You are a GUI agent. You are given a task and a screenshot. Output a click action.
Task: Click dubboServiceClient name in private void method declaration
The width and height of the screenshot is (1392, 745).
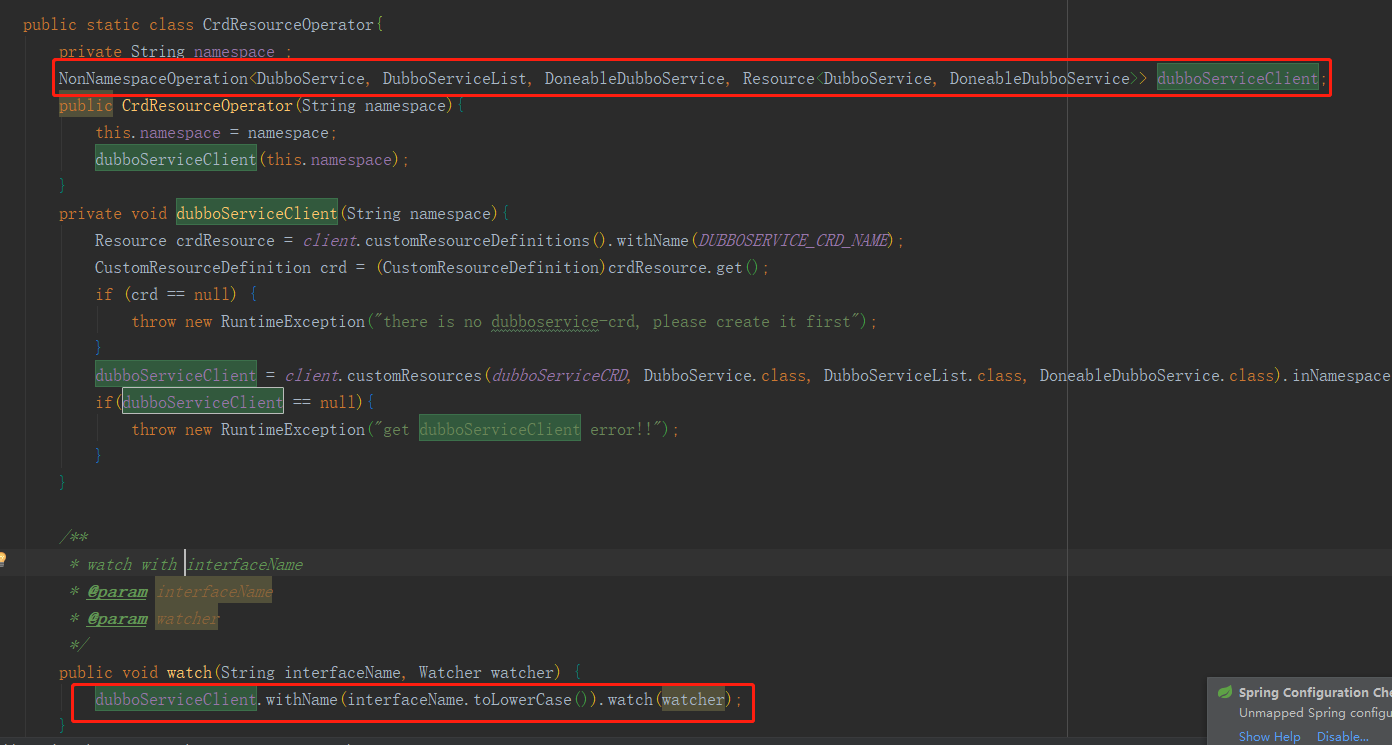click(257, 213)
